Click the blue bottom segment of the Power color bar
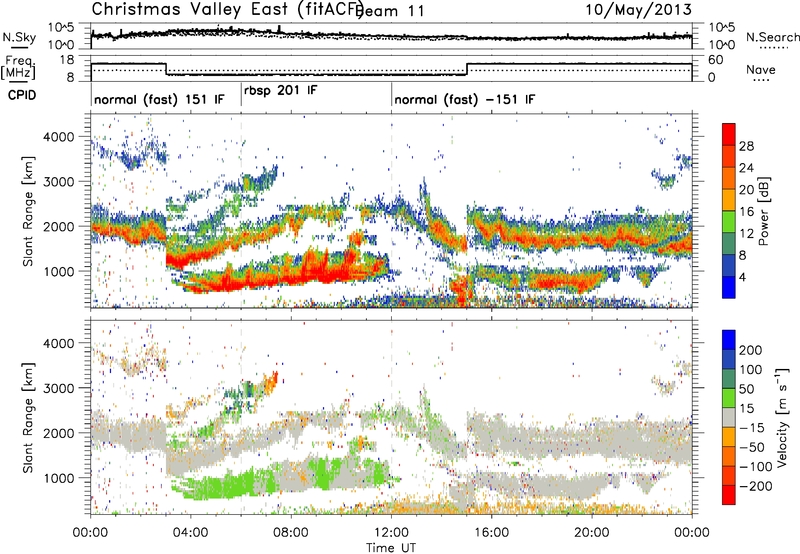Screen dimensions: 800x554 point(729,287)
